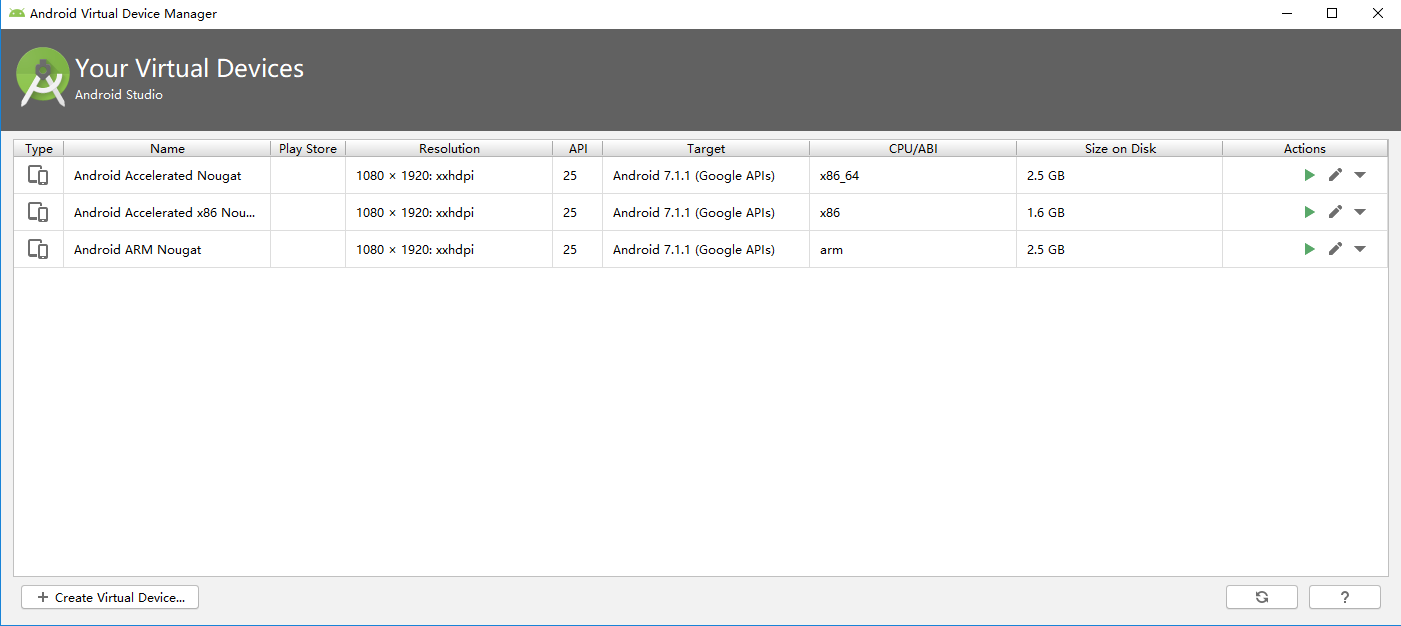
Task: Click the Android icon in title bar
Action: pyautogui.click(x=17, y=14)
